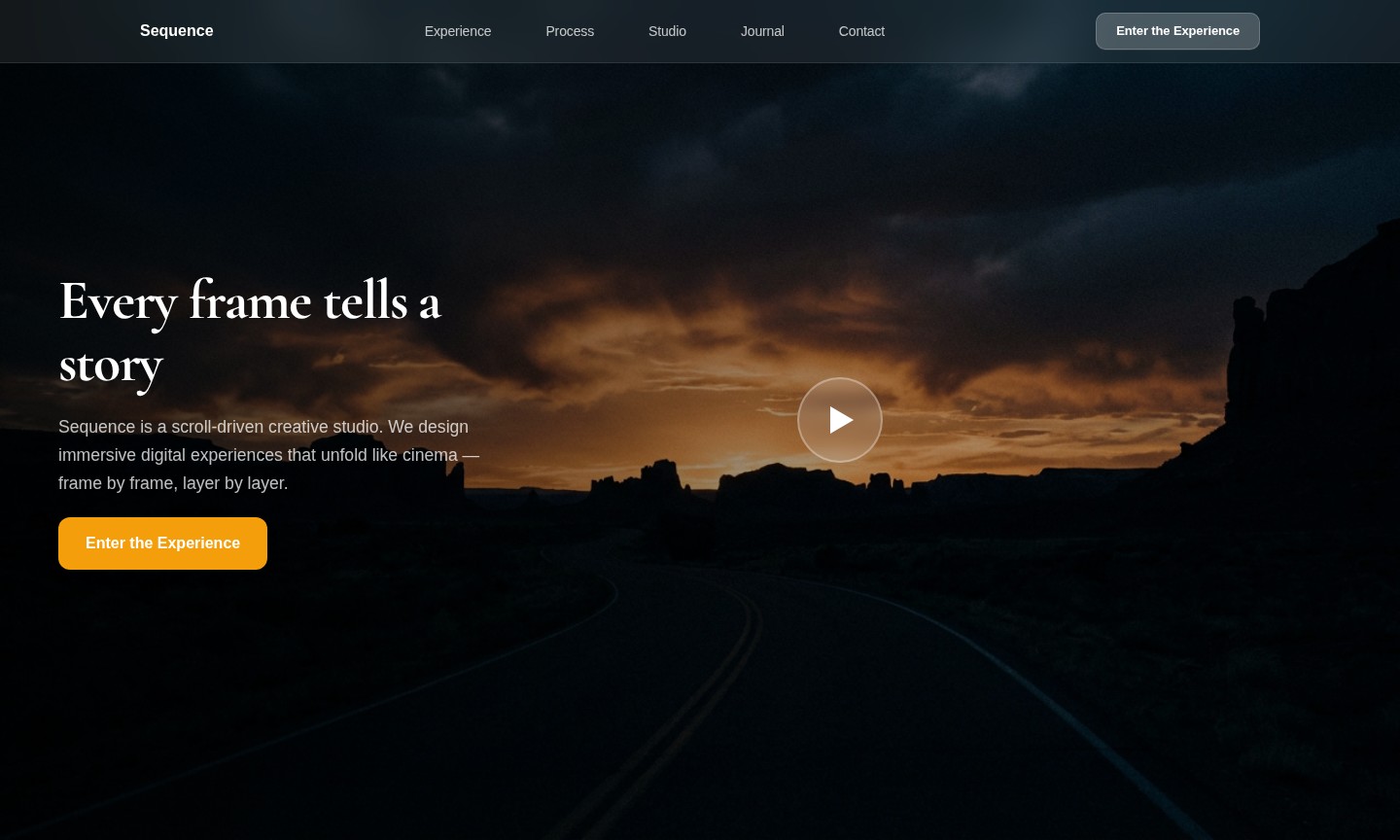Click empty navbar space between Contact and header button

990,31
